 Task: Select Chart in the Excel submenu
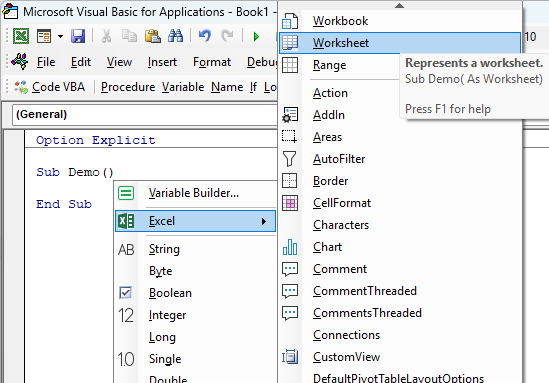pyautogui.click(x=400, y=247)
